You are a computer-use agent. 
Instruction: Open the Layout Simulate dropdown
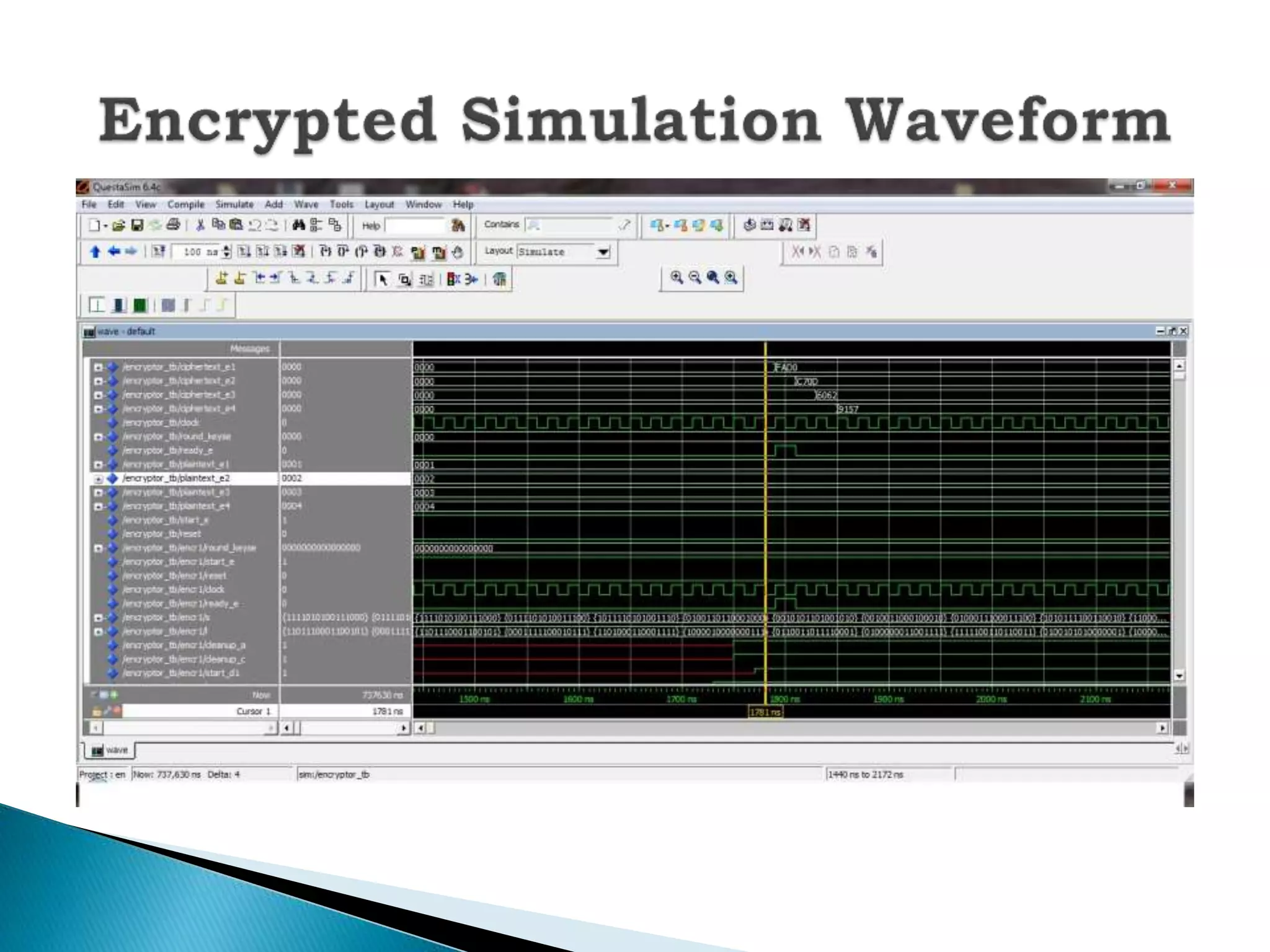coord(602,252)
